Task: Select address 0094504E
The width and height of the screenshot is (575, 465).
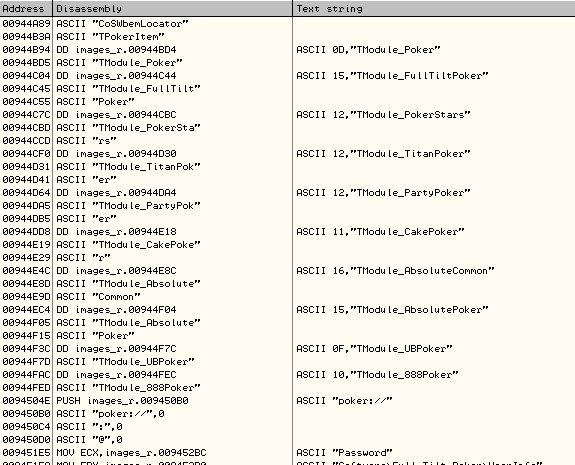Action: click(x=26, y=401)
